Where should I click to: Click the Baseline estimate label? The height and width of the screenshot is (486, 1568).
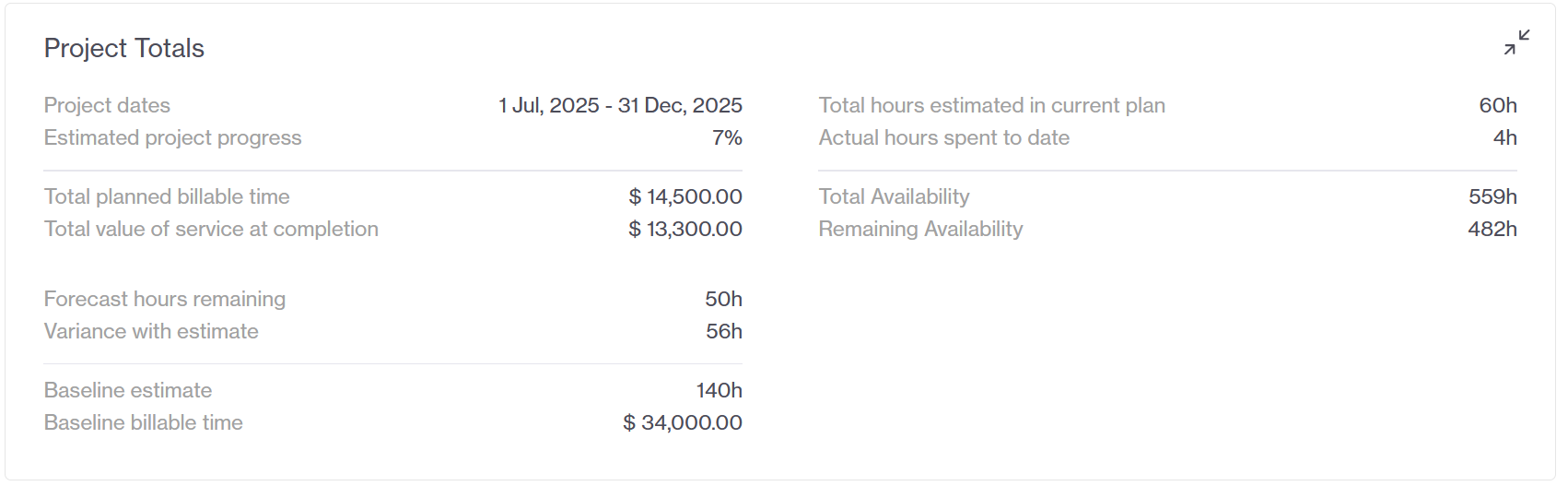(128, 390)
